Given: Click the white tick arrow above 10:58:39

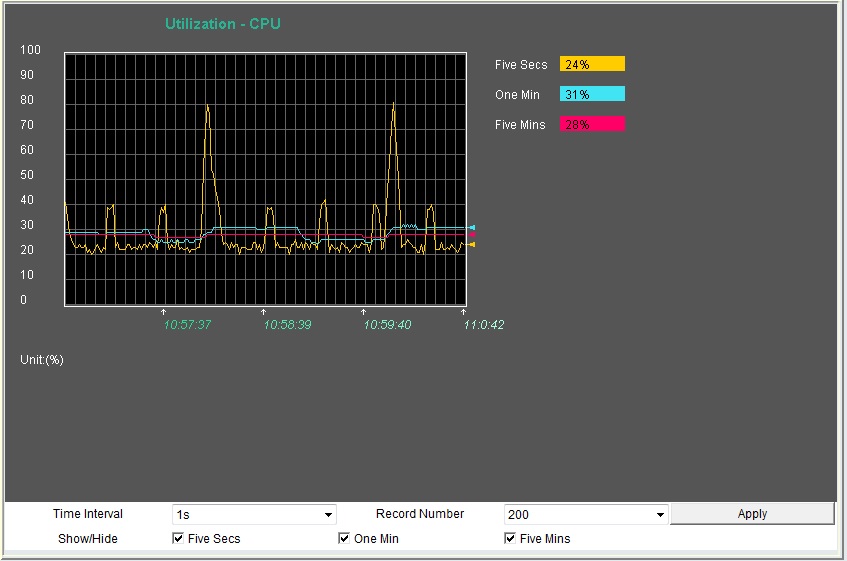Looking at the screenshot, I should pyautogui.click(x=264, y=312).
